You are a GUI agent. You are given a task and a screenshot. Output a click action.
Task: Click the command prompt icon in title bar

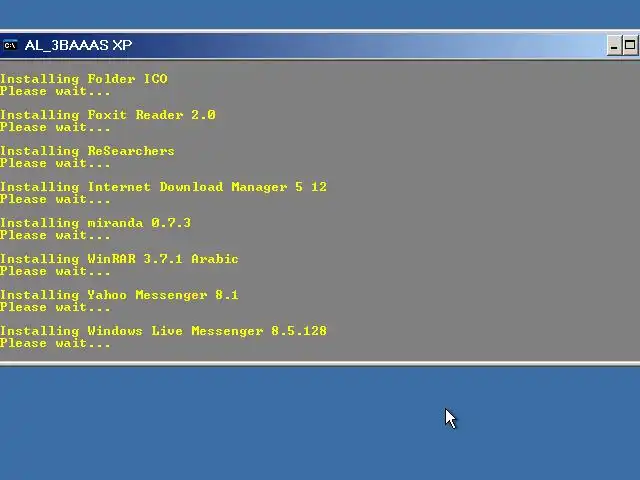10,45
